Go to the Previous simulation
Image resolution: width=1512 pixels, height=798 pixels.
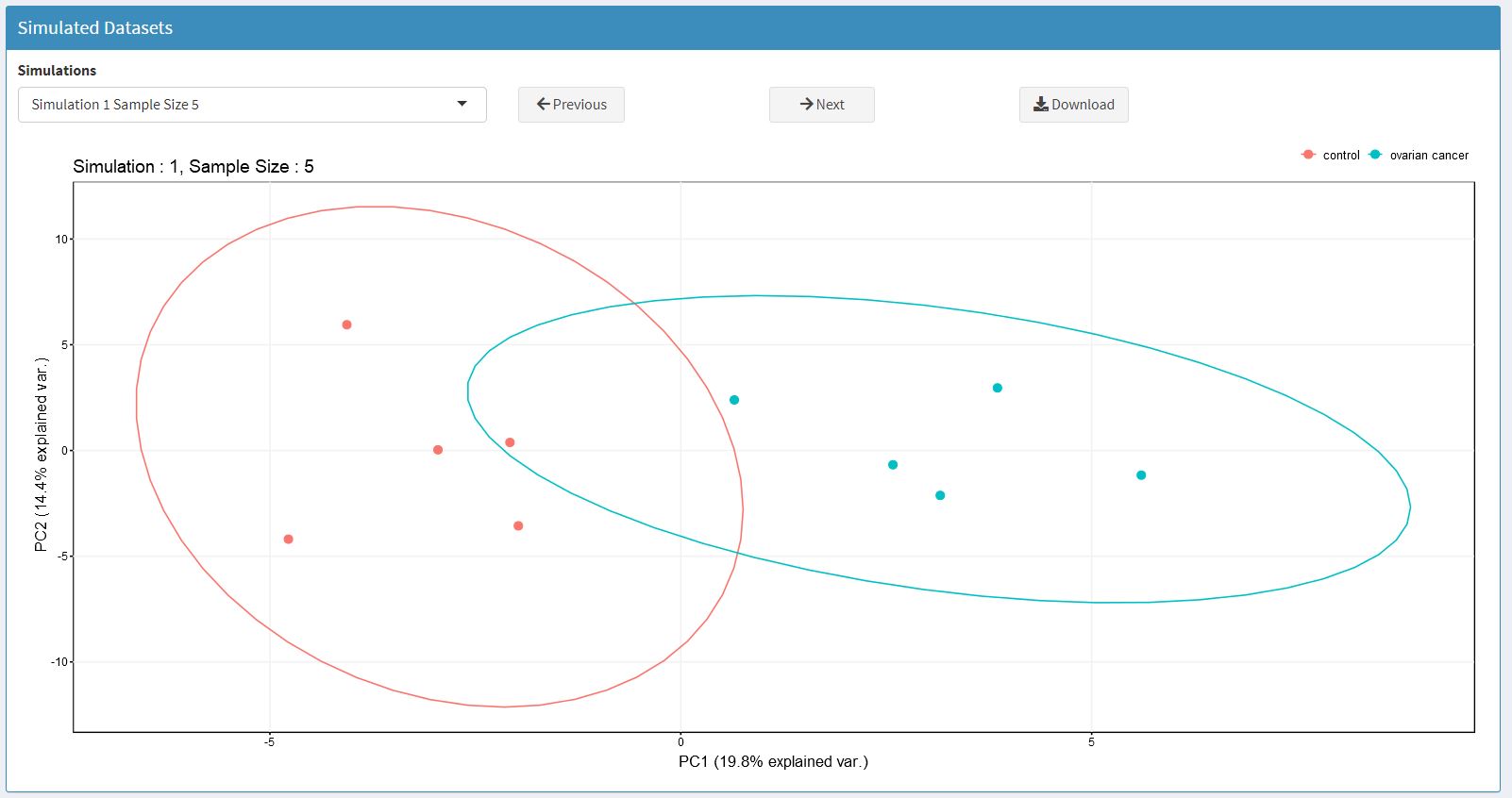pos(571,105)
